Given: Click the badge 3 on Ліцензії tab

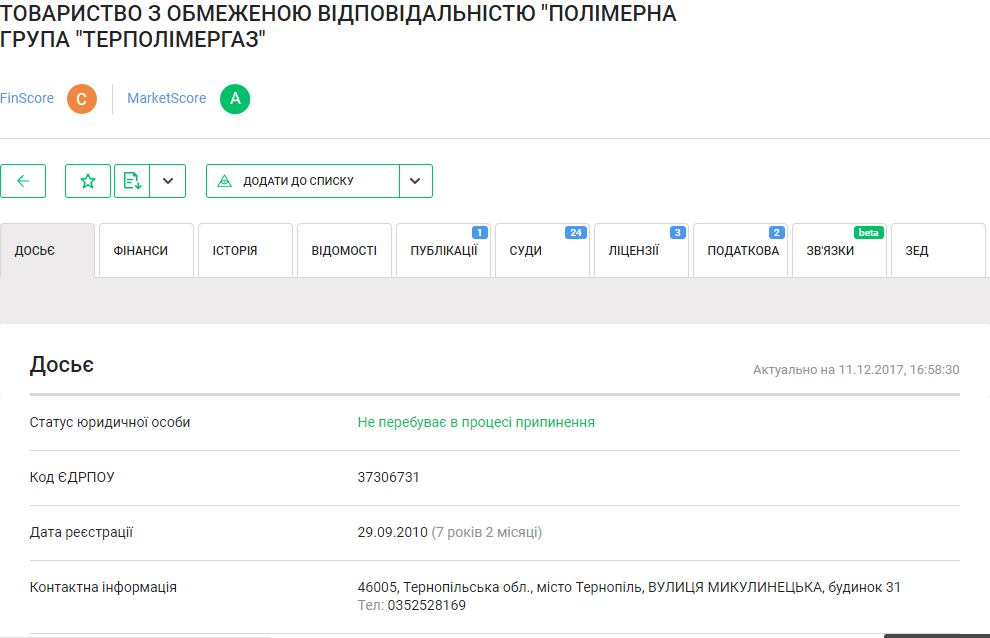Looking at the screenshot, I should pos(677,232).
